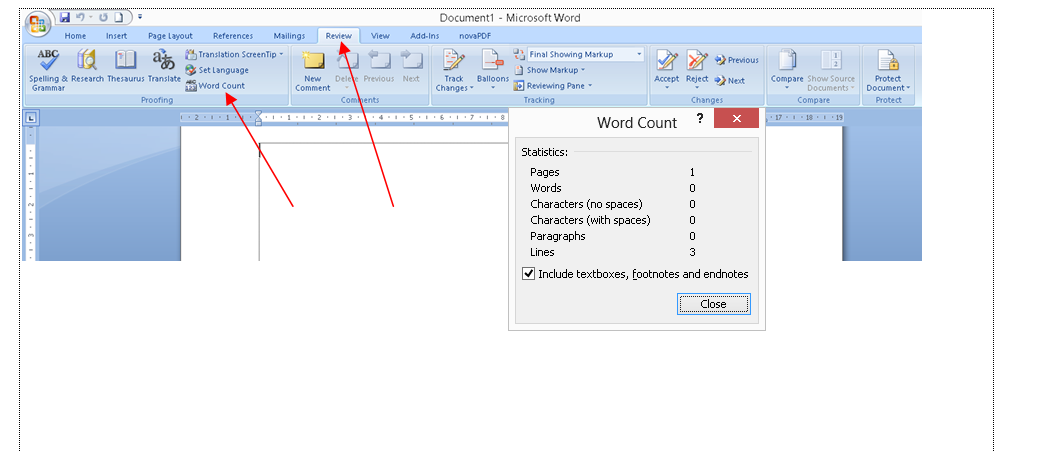This screenshot has width=1048, height=451.
Task: Jump to Next in Changes group
Action: click(x=729, y=81)
